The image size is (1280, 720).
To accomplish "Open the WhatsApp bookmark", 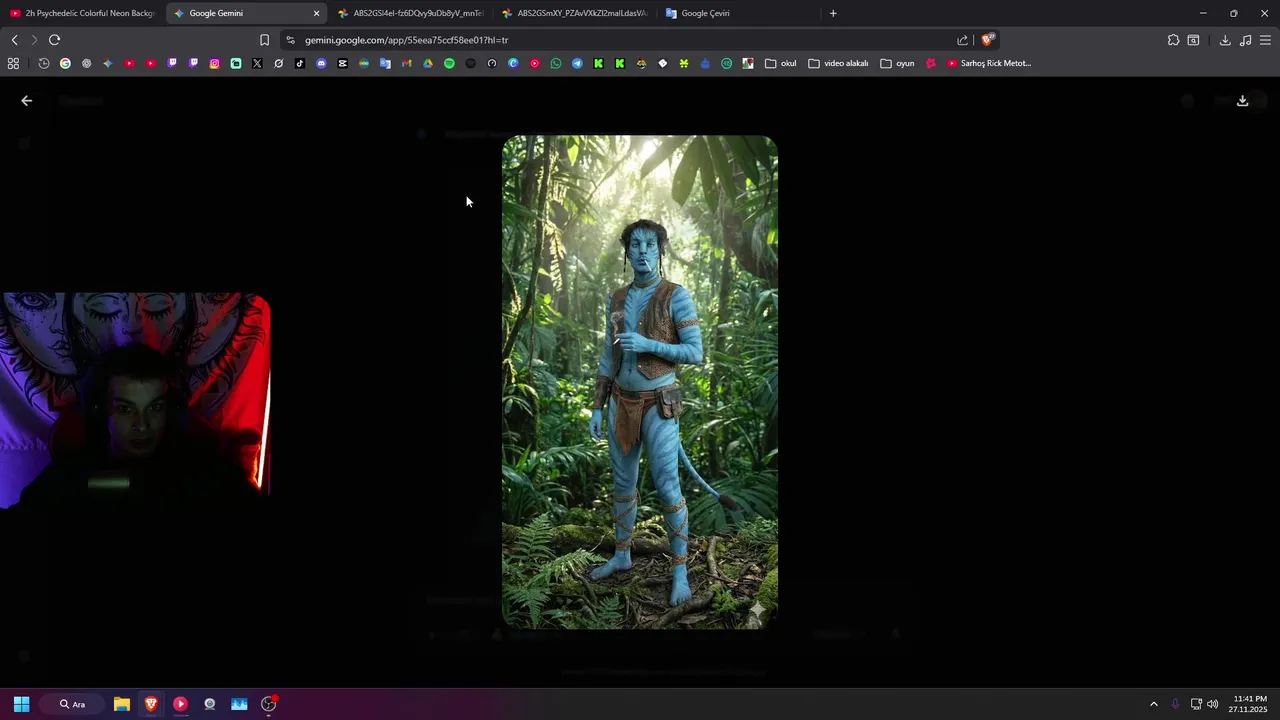I will pyautogui.click(x=556, y=63).
